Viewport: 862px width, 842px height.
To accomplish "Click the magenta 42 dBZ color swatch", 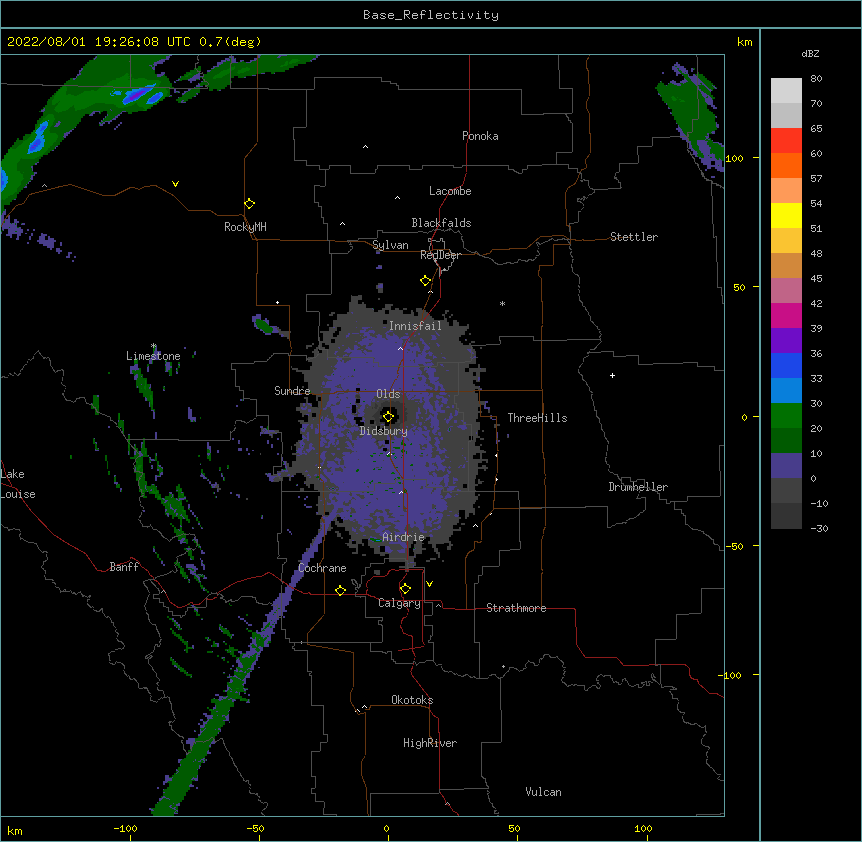I will tap(786, 315).
